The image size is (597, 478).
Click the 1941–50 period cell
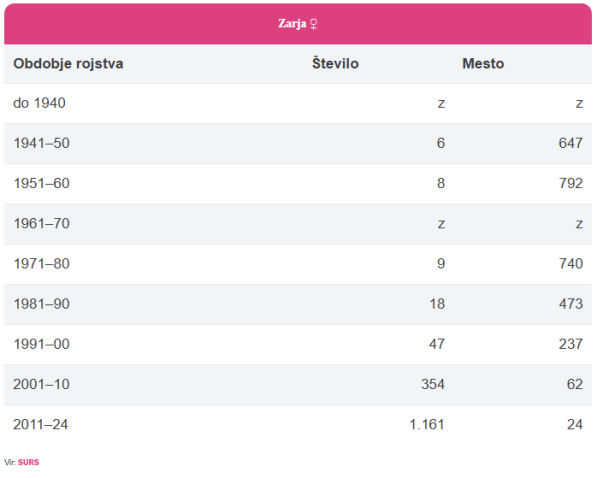tap(42, 143)
